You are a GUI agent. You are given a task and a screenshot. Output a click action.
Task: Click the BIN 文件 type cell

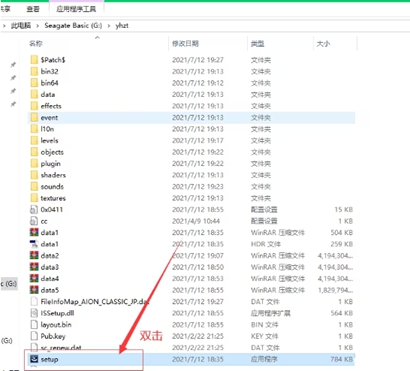click(x=264, y=325)
